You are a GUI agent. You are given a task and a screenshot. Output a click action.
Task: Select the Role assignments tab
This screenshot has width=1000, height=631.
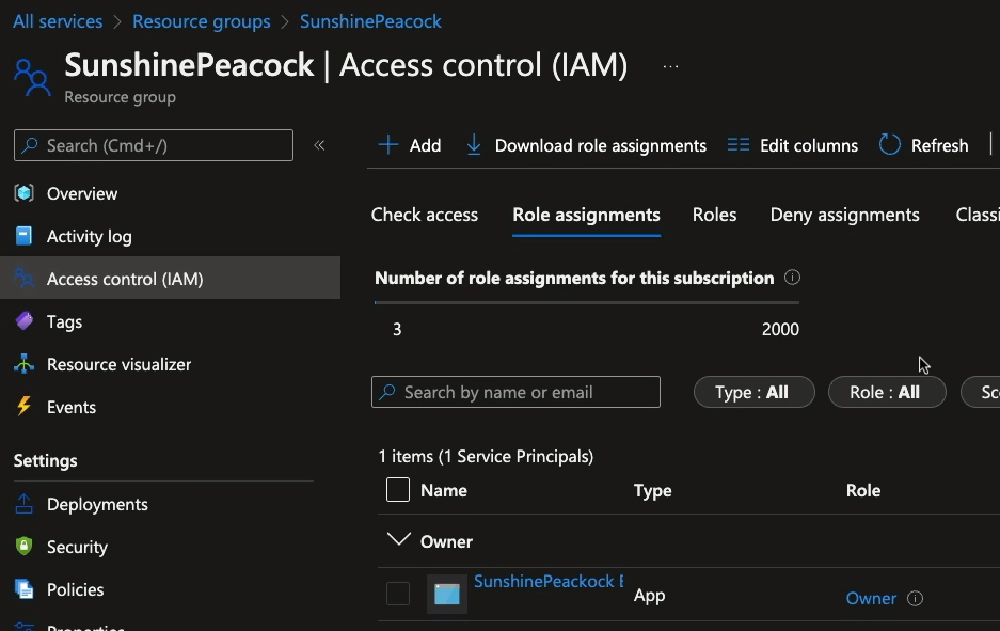[x=586, y=215]
